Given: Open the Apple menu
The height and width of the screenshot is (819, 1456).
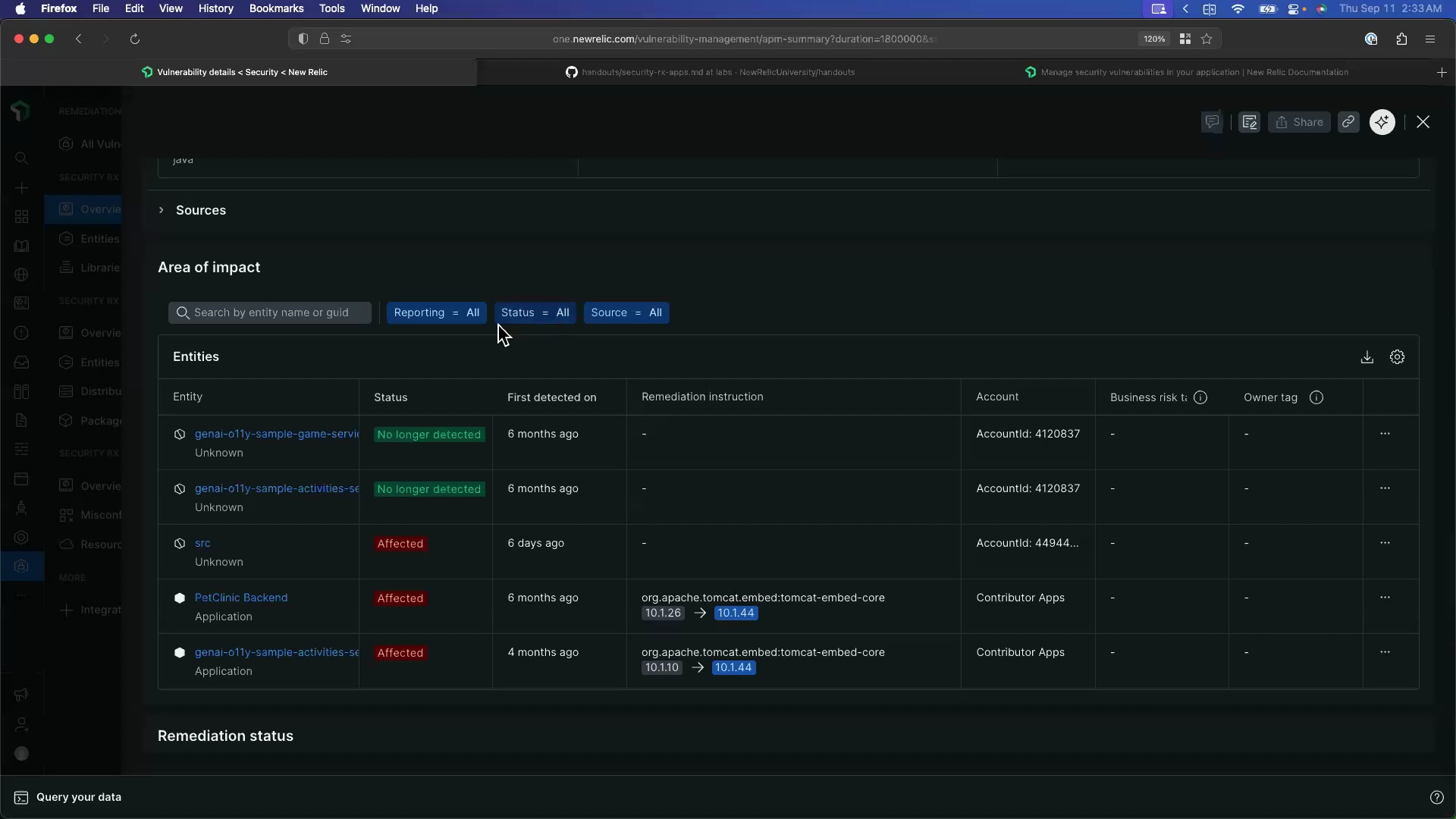Looking at the screenshot, I should (x=20, y=8).
